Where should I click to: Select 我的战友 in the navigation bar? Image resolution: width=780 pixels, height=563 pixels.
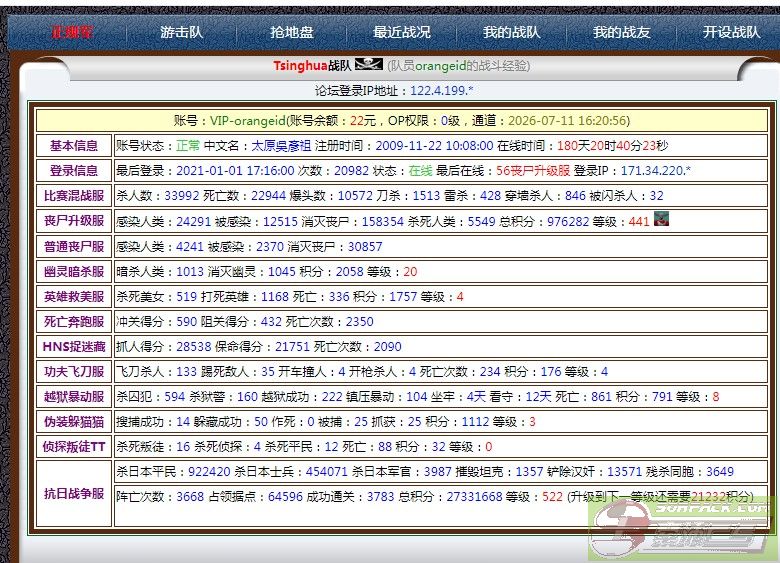[x=621, y=32]
